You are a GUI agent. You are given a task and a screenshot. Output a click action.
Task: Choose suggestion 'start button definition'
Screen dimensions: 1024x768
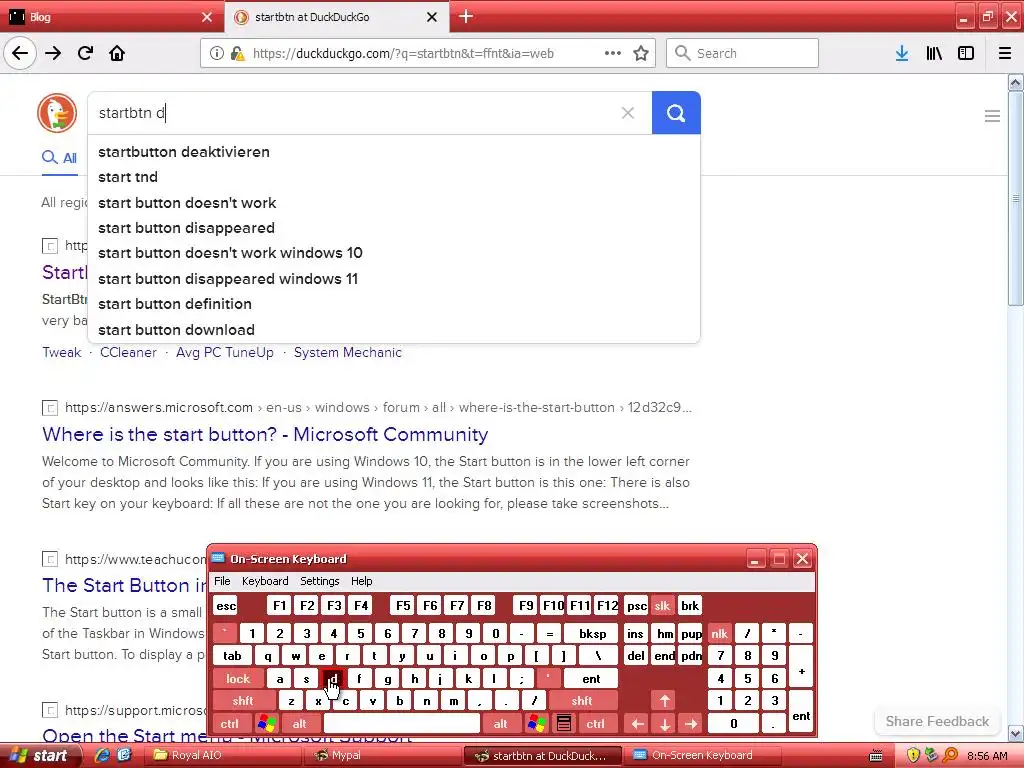394,304
